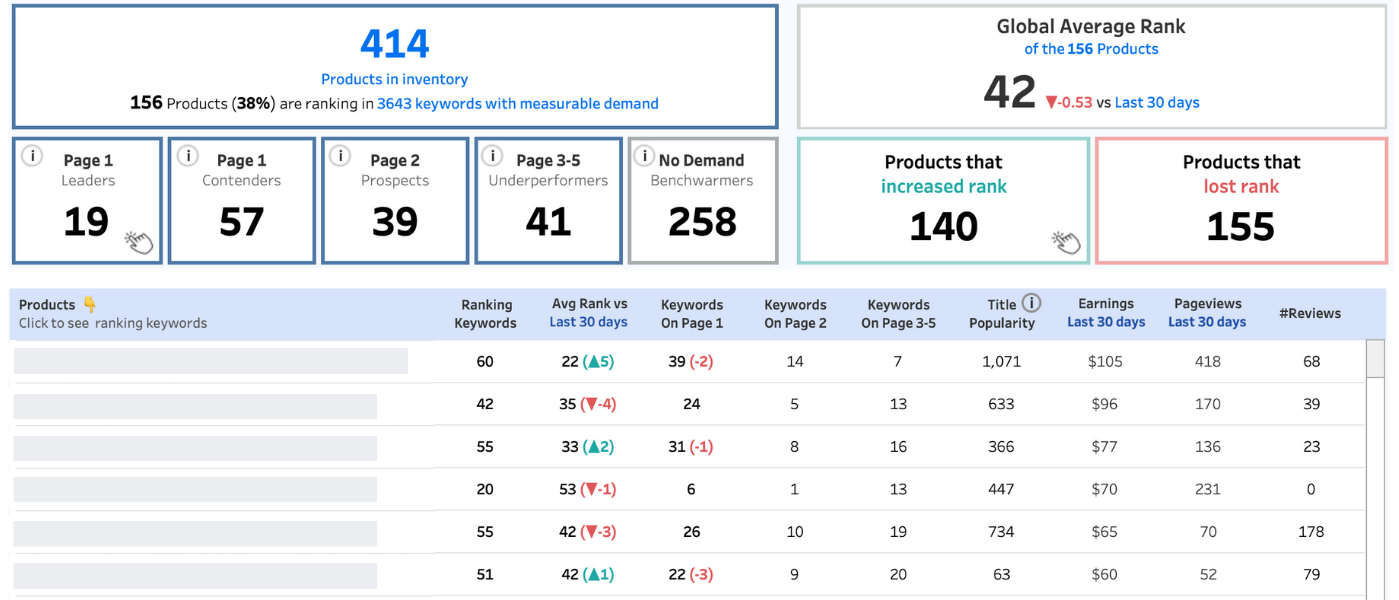Select the No Demand Benchwarmers card
The image size is (1399, 600).
click(702, 200)
